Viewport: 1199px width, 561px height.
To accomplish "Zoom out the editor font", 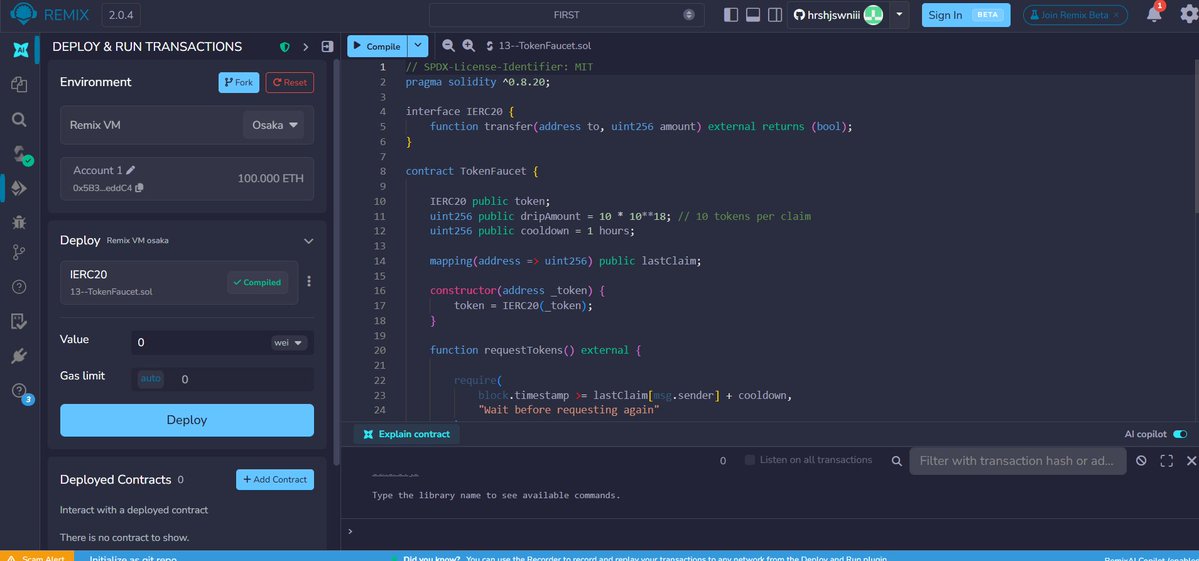I will pyautogui.click(x=448, y=46).
